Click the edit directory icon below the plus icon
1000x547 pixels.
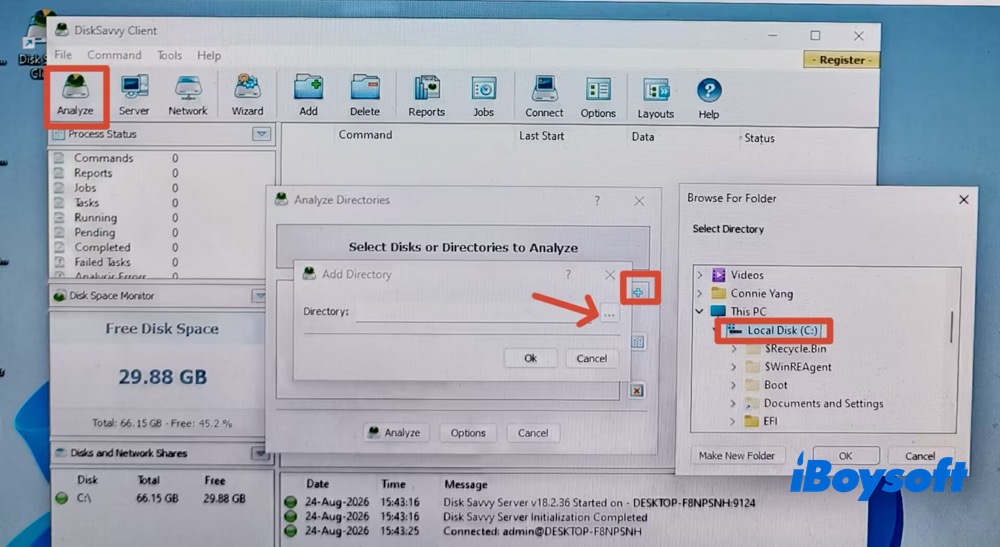[x=637, y=342]
